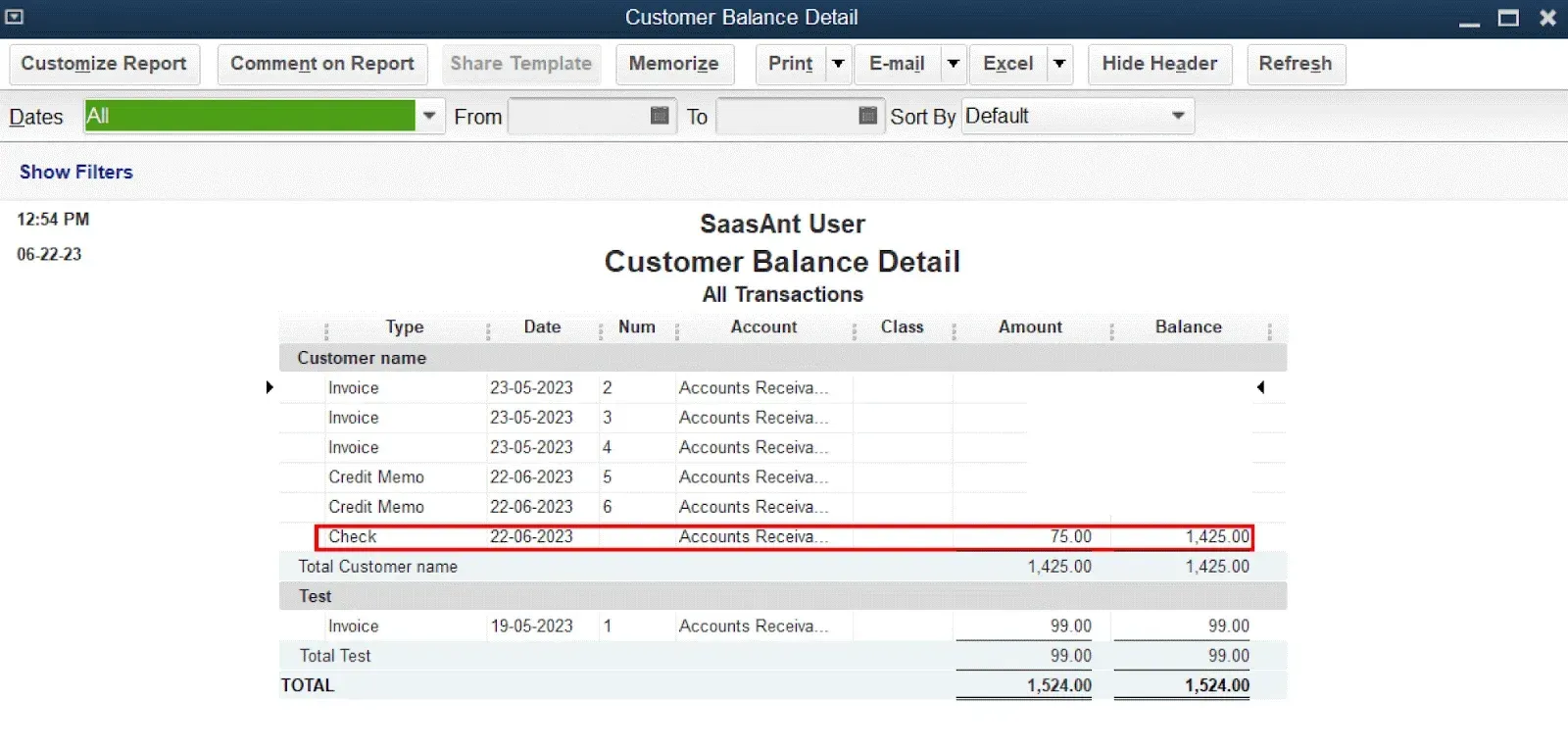Select the Account column header
1568x751 pixels.
763,327
